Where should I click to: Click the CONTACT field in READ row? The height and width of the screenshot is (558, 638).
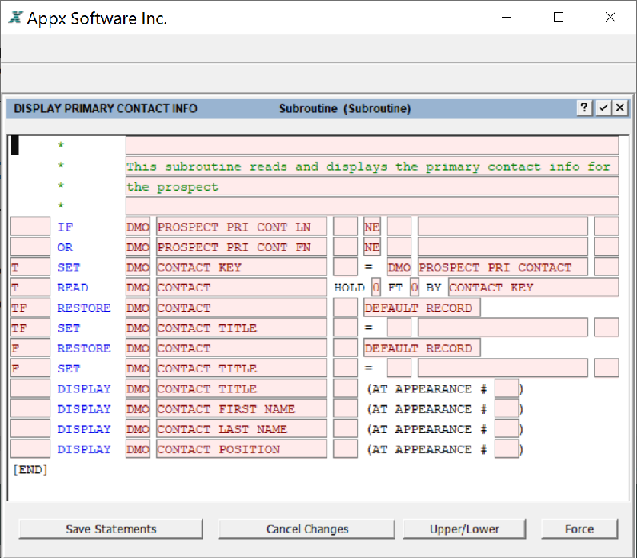[241, 287]
